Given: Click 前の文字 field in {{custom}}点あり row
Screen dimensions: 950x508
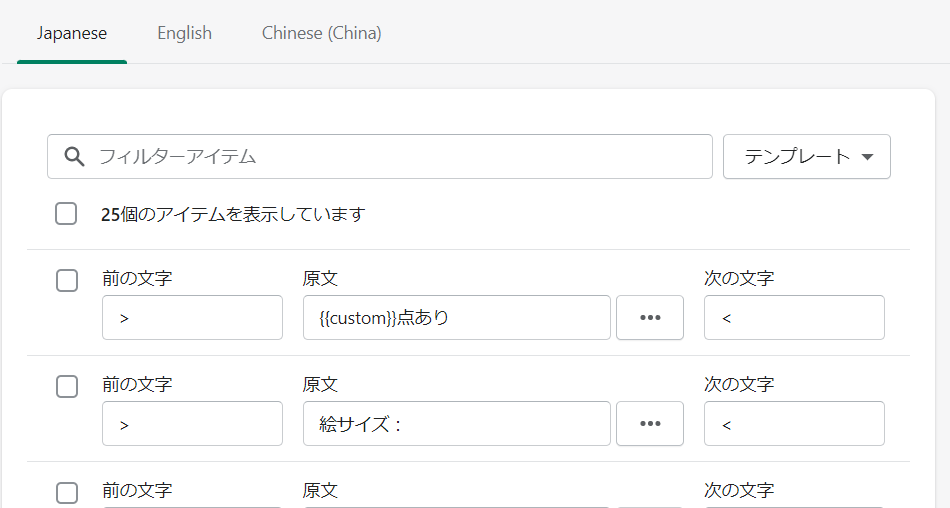Looking at the screenshot, I should point(192,318).
